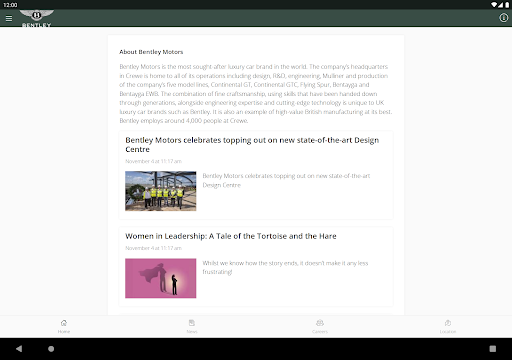
Task: Open the Careers tab
Action: (x=320, y=326)
